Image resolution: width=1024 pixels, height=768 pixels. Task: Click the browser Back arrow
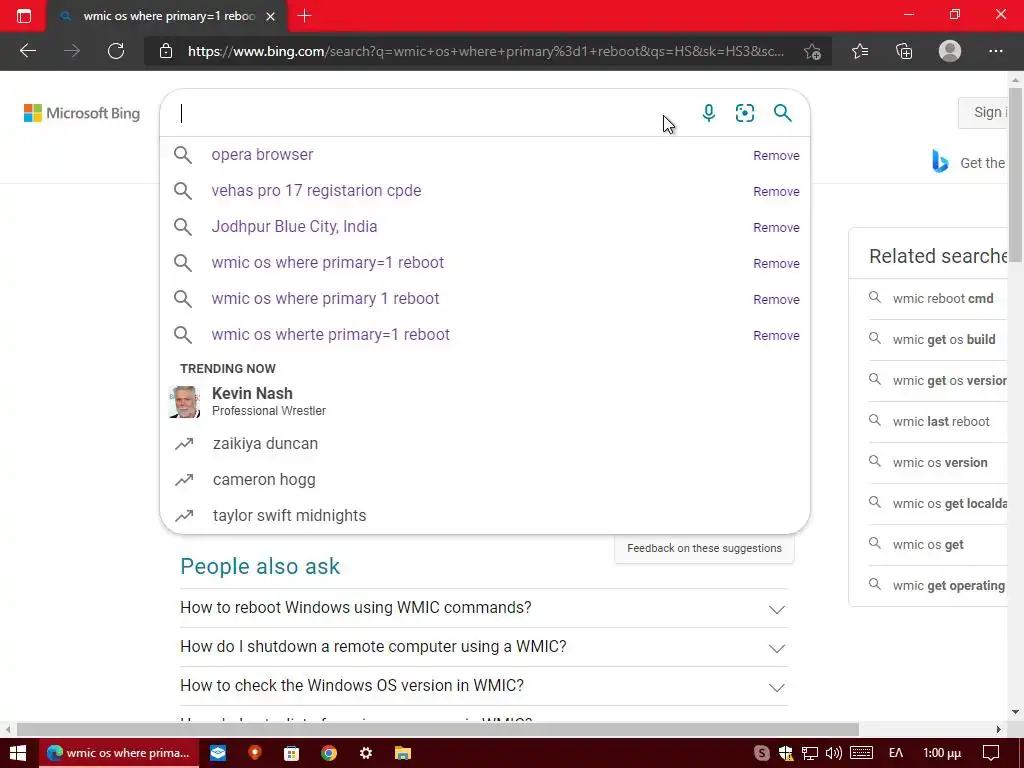coord(27,51)
